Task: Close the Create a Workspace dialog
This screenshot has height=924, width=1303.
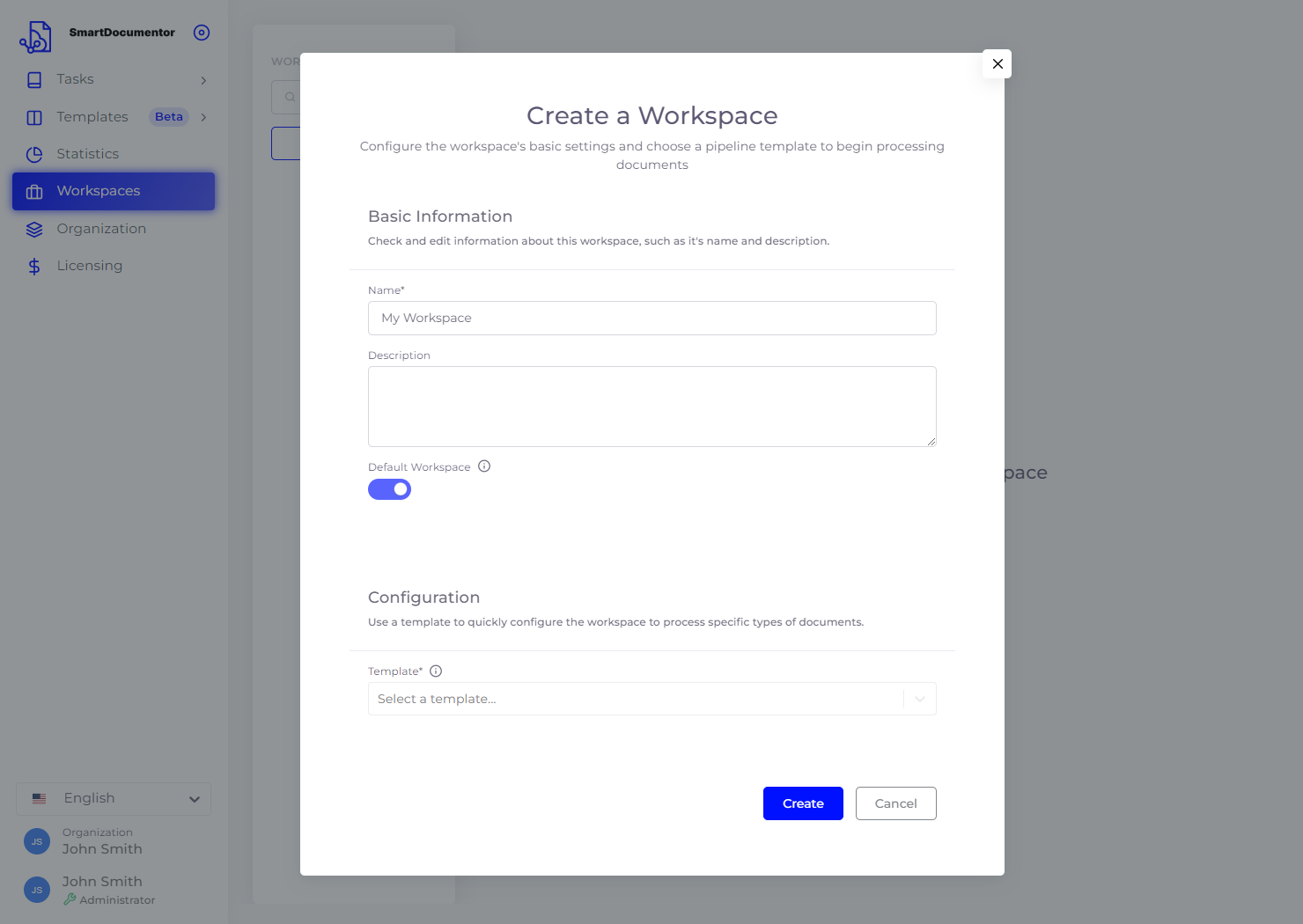Action: pos(997,64)
